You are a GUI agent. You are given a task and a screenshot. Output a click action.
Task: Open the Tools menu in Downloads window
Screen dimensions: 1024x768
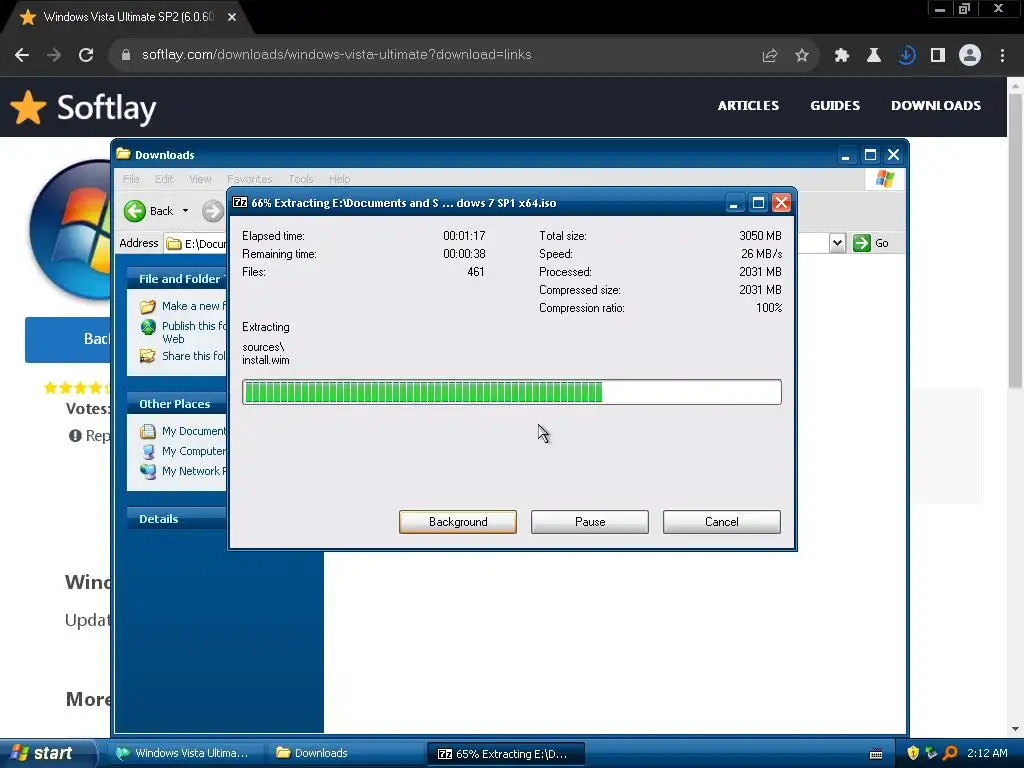point(300,179)
